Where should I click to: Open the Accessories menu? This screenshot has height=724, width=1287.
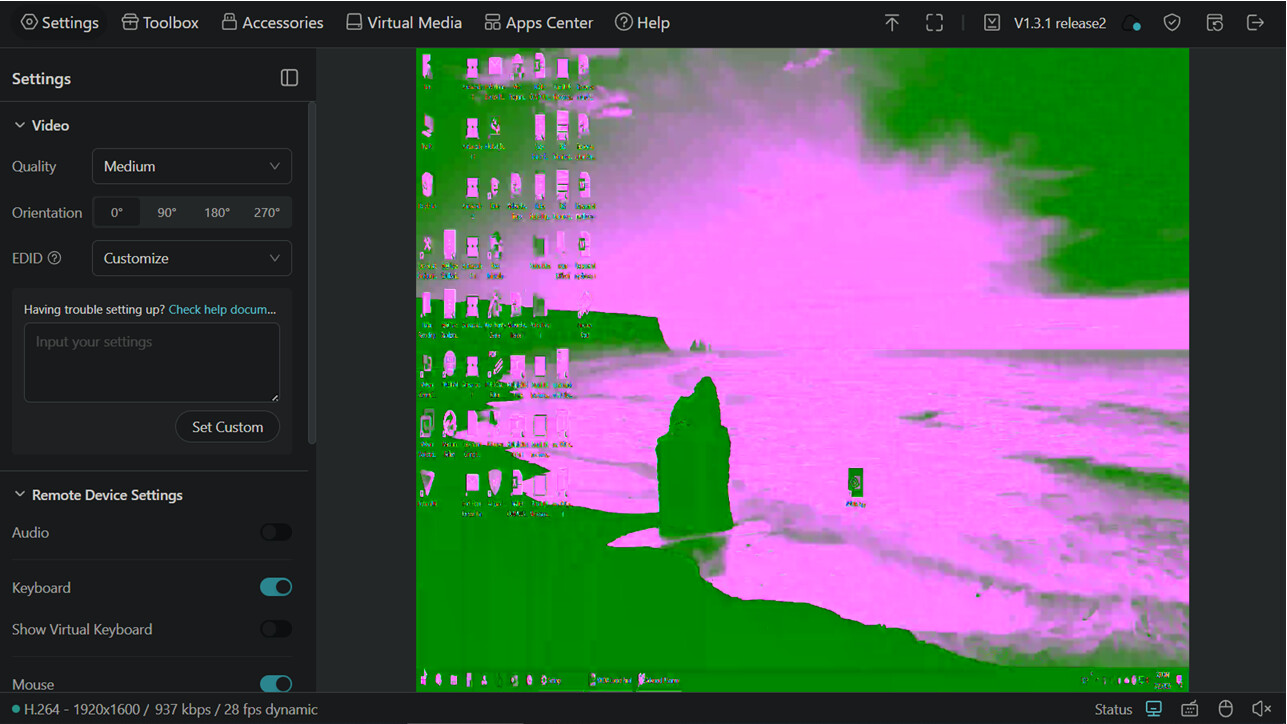272,22
